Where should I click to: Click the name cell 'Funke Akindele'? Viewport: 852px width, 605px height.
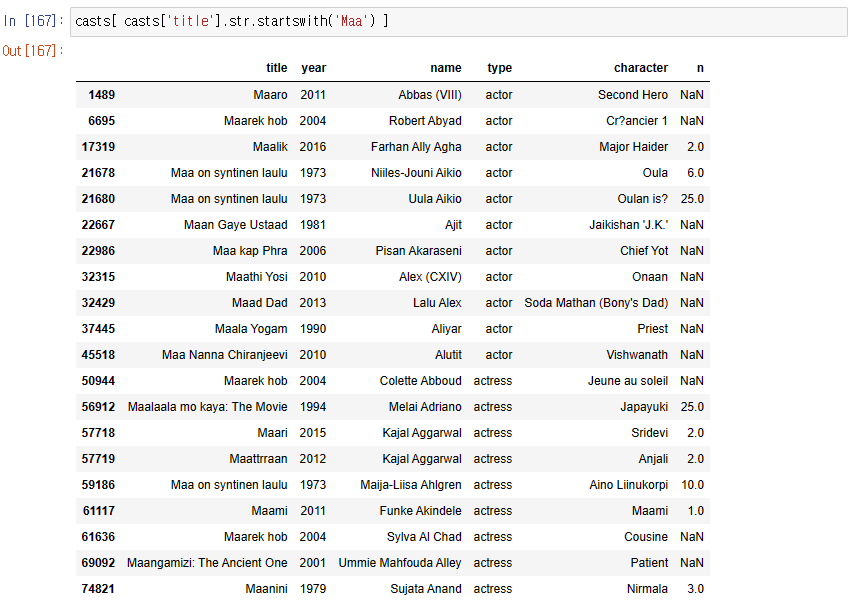(x=421, y=511)
